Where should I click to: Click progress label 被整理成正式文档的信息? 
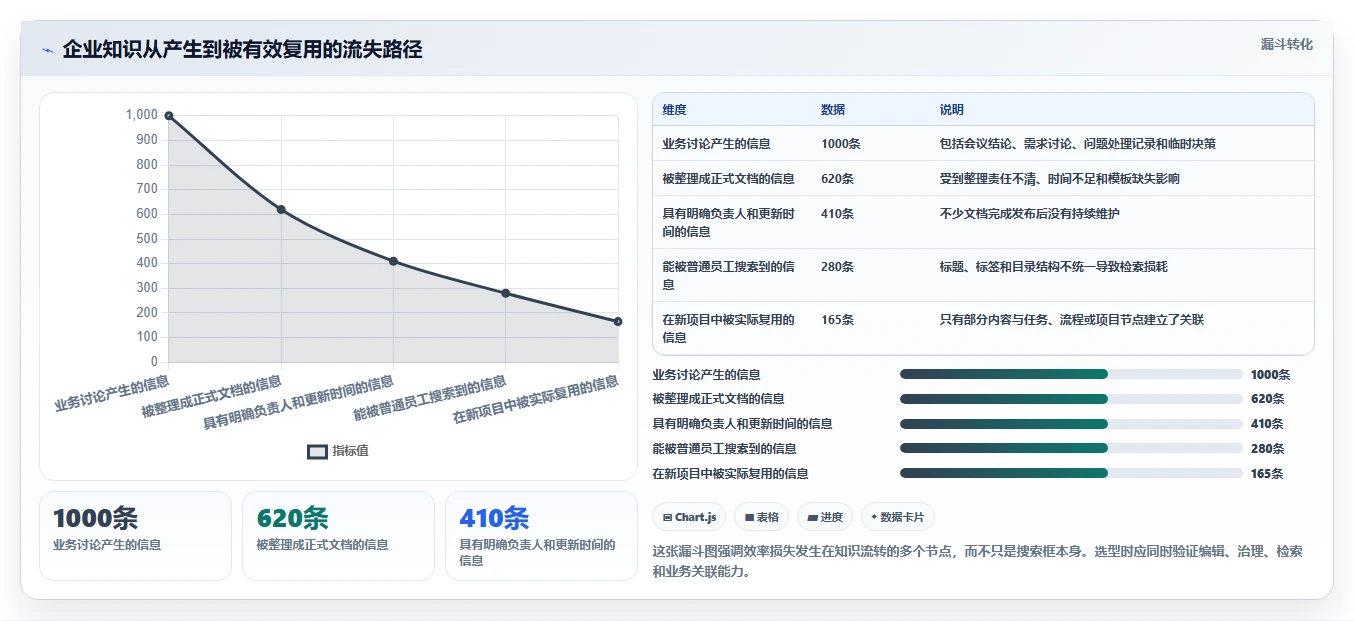tap(718, 399)
